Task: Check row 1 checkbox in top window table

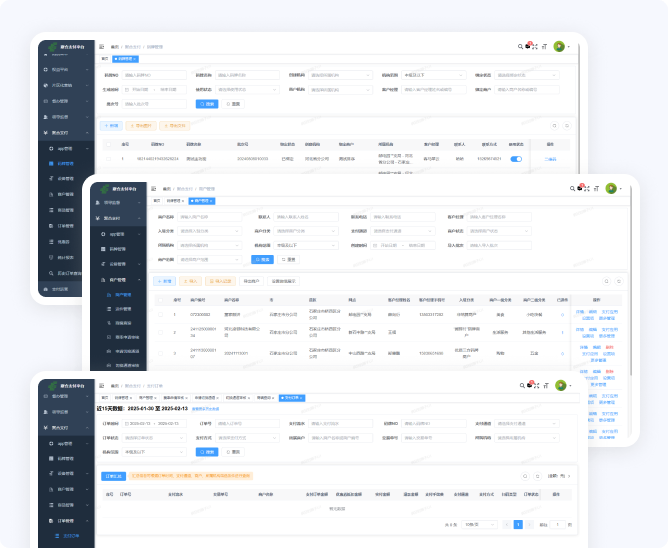Action: pyautogui.click(x=109, y=159)
